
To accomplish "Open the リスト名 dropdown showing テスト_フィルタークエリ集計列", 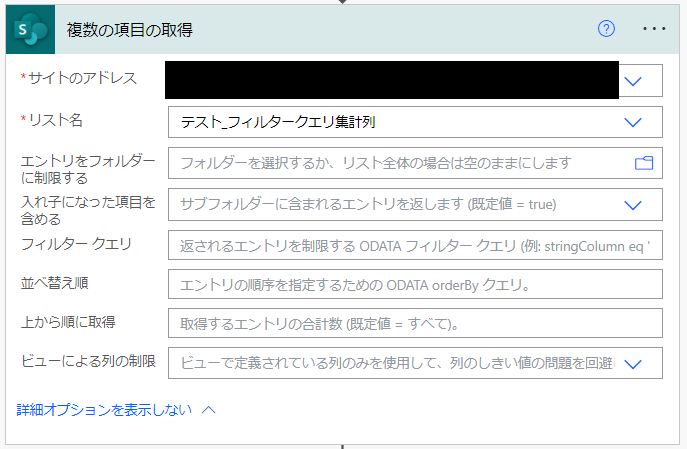I will [x=415, y=122].
